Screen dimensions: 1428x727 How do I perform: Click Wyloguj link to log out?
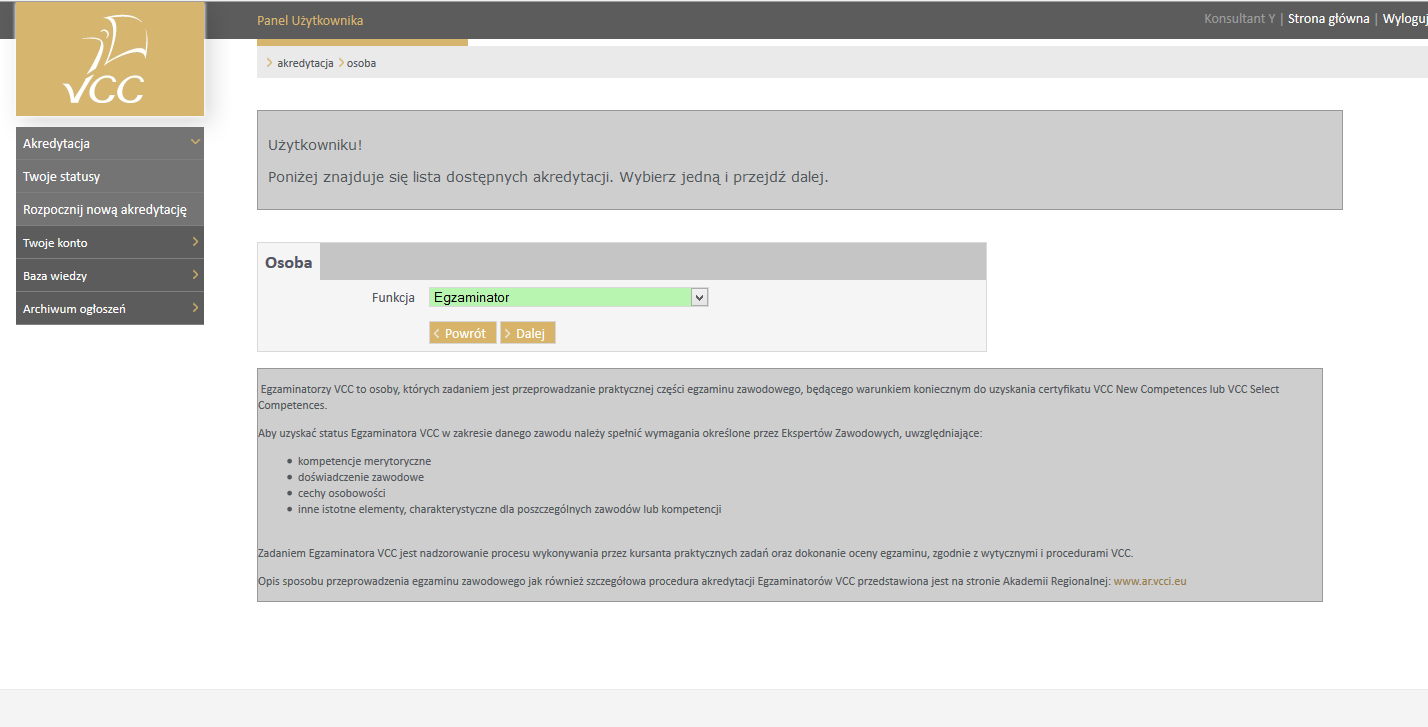click(x=1405, y=19)
